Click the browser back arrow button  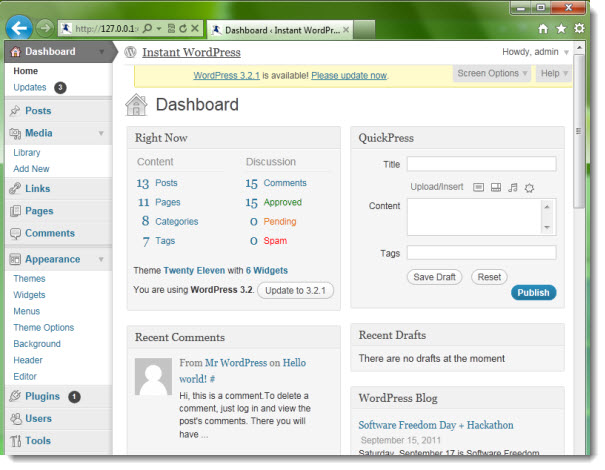click(19, 28)
